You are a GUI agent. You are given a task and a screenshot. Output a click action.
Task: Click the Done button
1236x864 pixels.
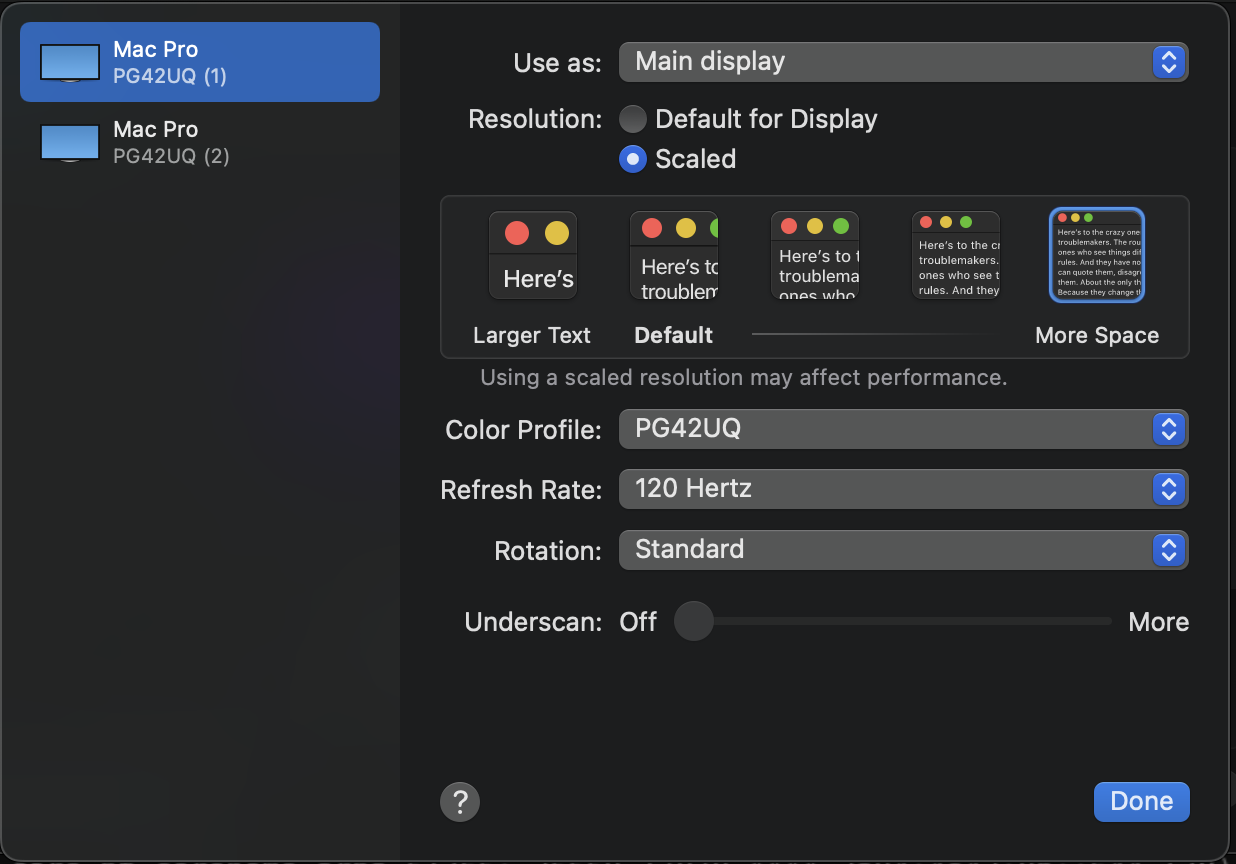pos(1141,801)
